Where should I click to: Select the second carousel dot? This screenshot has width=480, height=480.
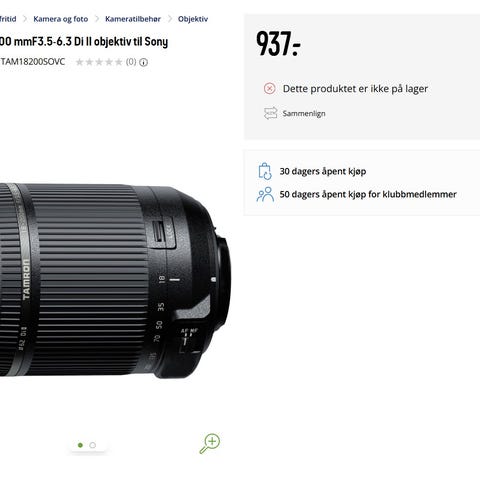point(93,445)
